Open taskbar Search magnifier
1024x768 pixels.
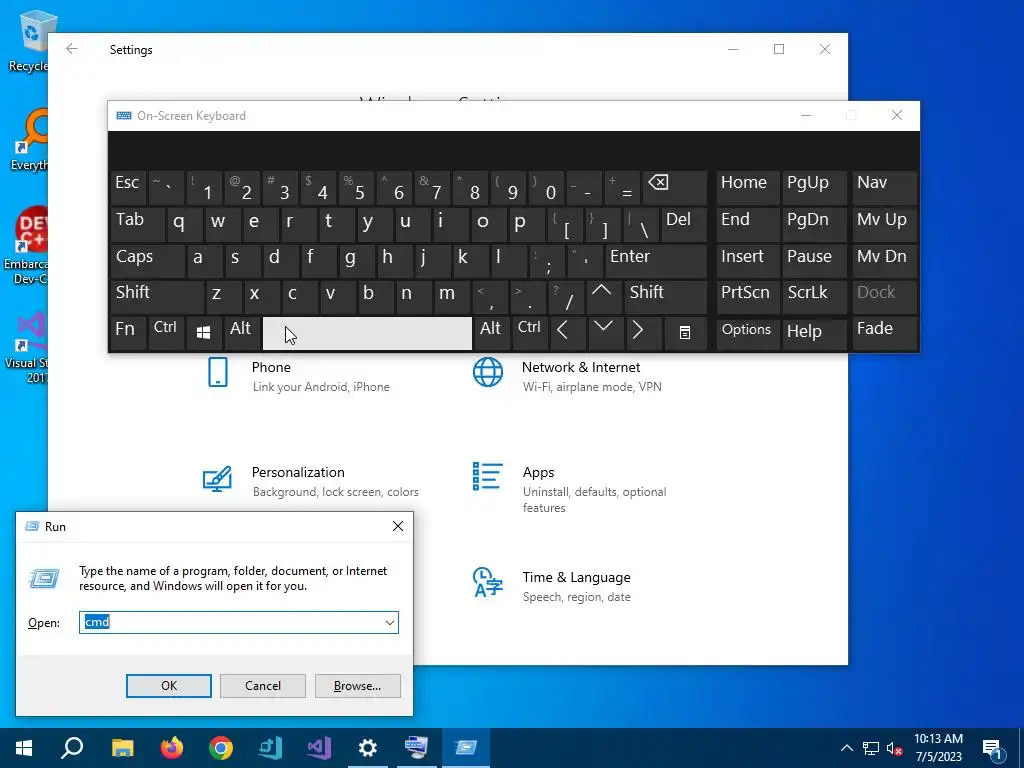(72, 748)
